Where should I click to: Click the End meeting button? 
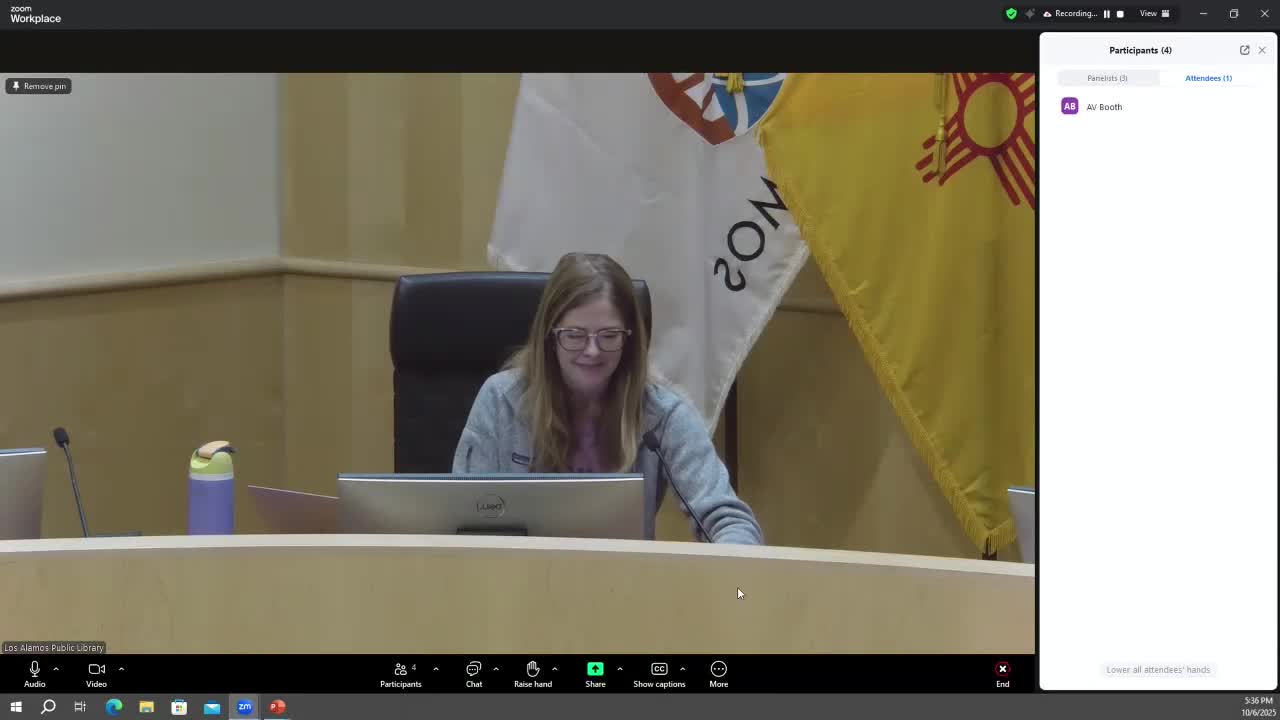(1002, 674)
